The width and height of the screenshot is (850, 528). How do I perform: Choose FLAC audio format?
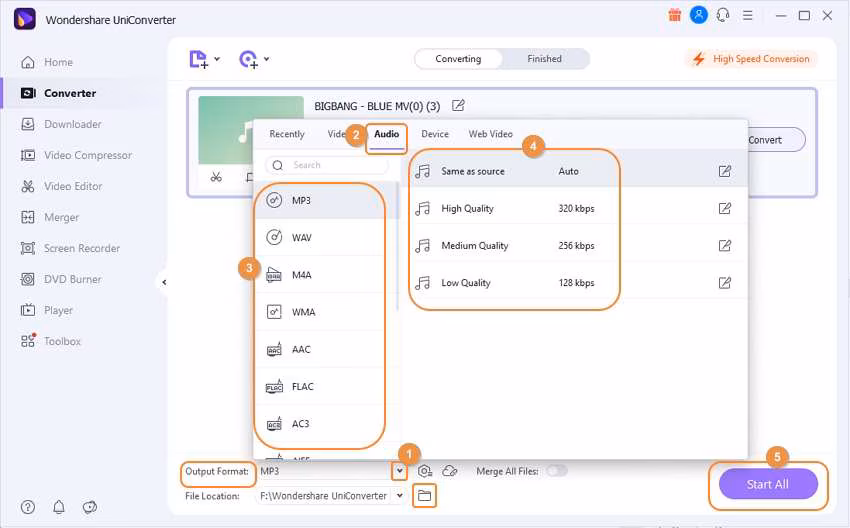coord(325,387)
